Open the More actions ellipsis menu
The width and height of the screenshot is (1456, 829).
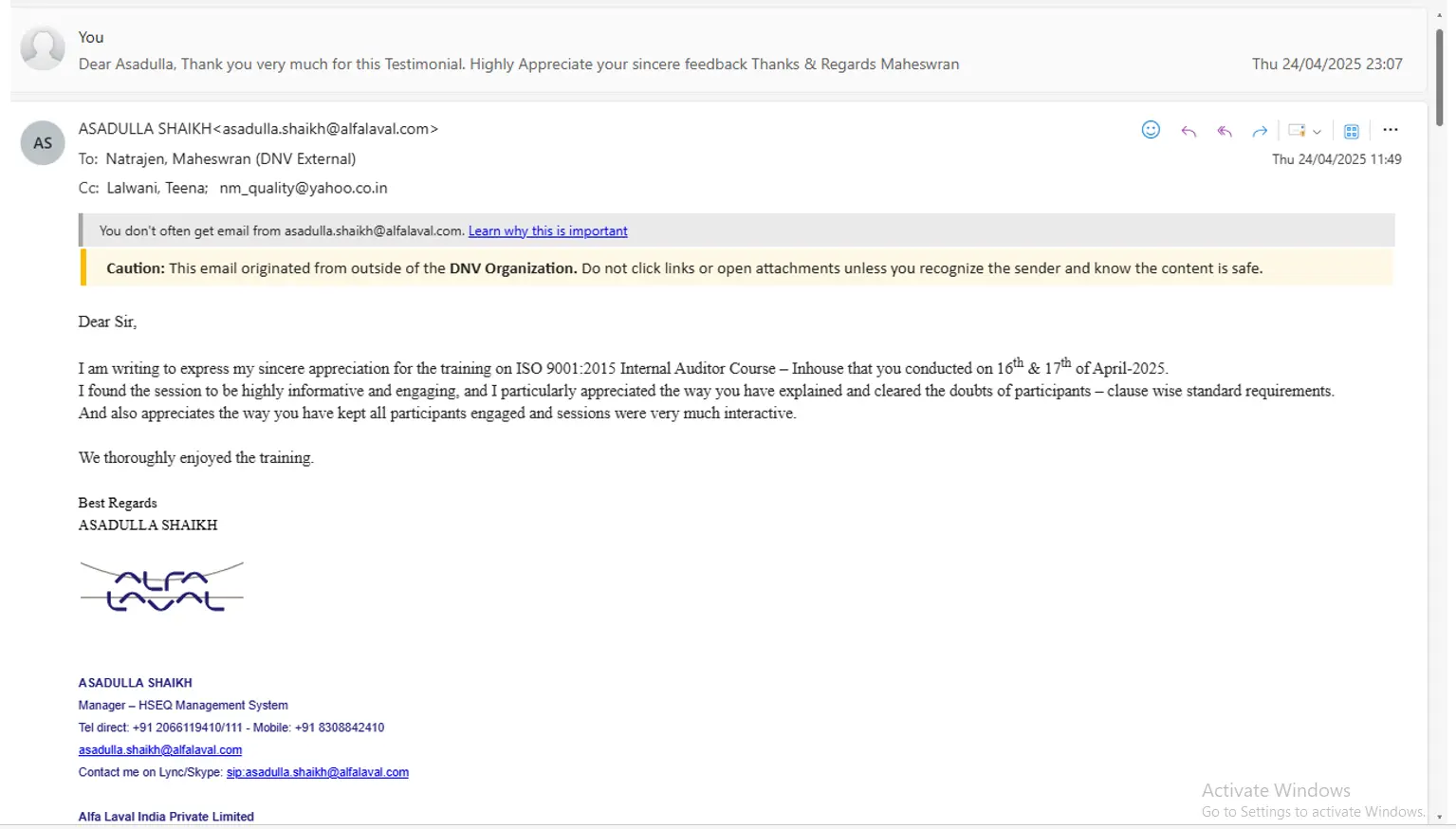(1391, 130)
